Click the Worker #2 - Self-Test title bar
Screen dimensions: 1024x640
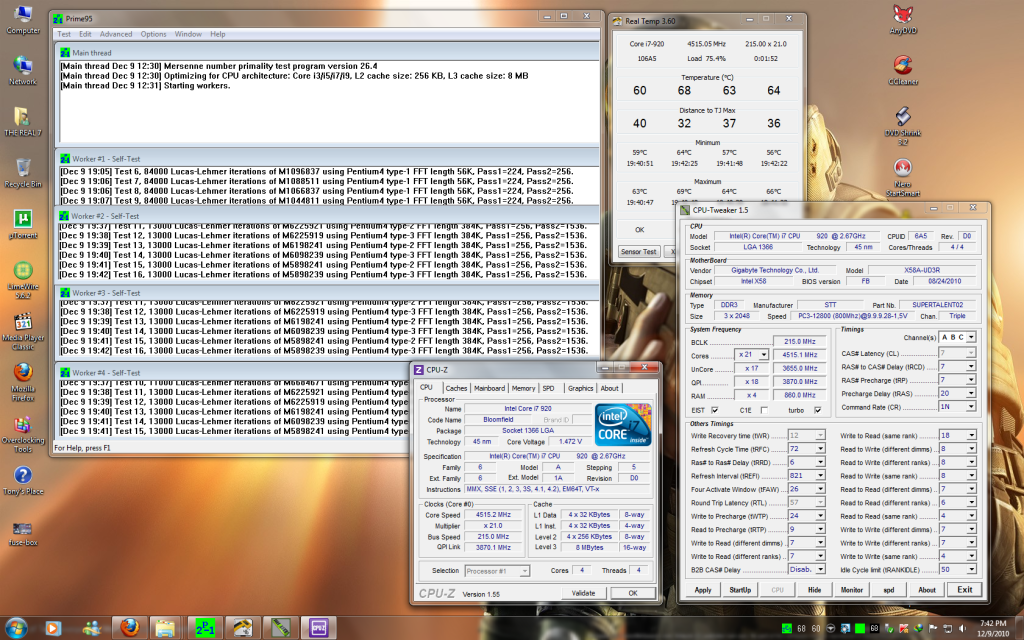[327, 216]
